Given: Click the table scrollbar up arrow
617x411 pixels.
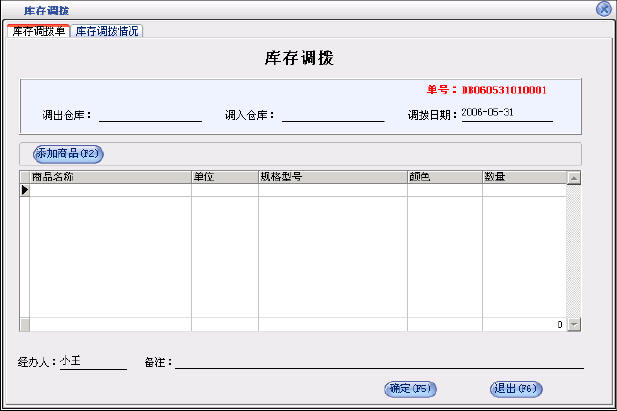Looking at the screenshot, I should pos(574,178).
